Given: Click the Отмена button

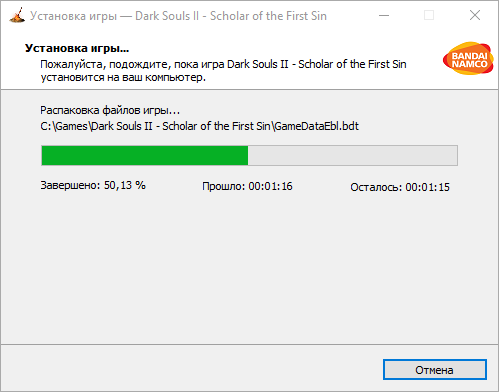Looking at the screenshot, I should (435, 369).
